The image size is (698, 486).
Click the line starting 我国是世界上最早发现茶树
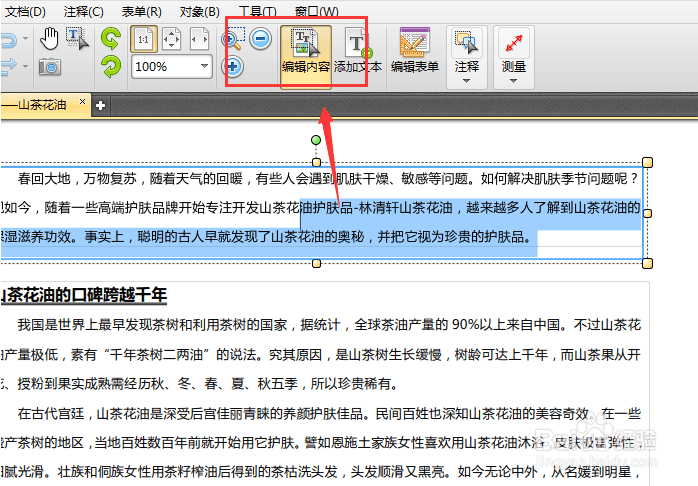point(329,324)
